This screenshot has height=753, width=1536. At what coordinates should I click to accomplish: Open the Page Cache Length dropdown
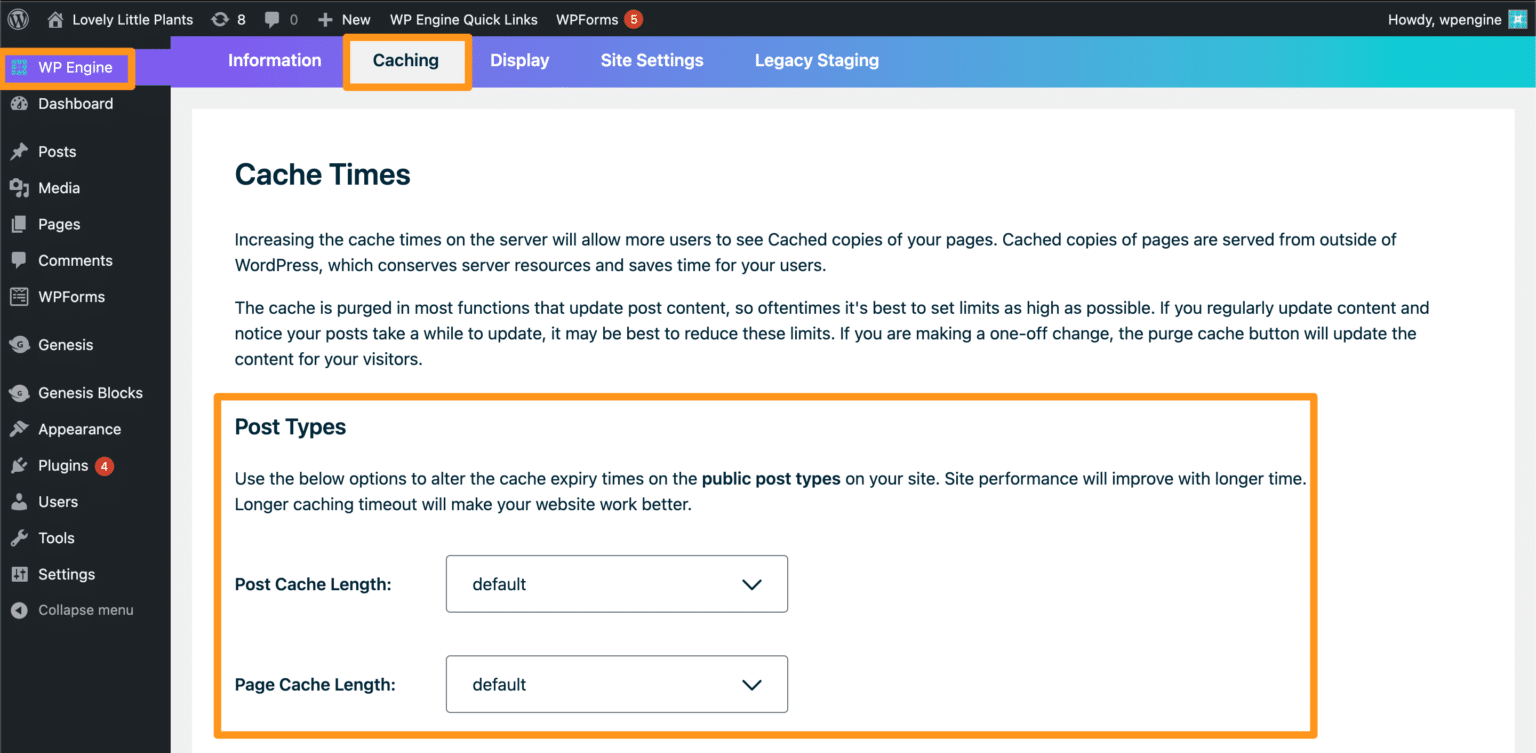click(616, 684)
